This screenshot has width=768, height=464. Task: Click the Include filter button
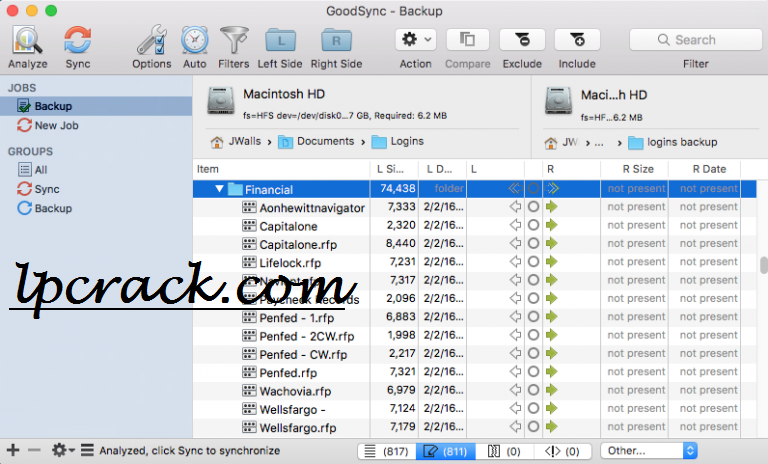pyautogui.click(x=577, y=39)
